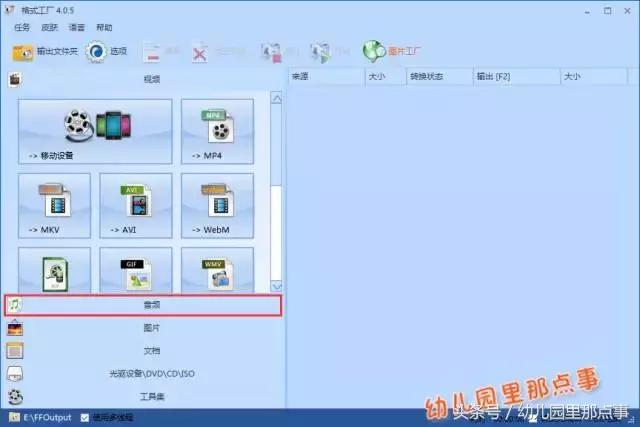Open the 帮助 help menu

pyautogui.click(x=104, y=28)
